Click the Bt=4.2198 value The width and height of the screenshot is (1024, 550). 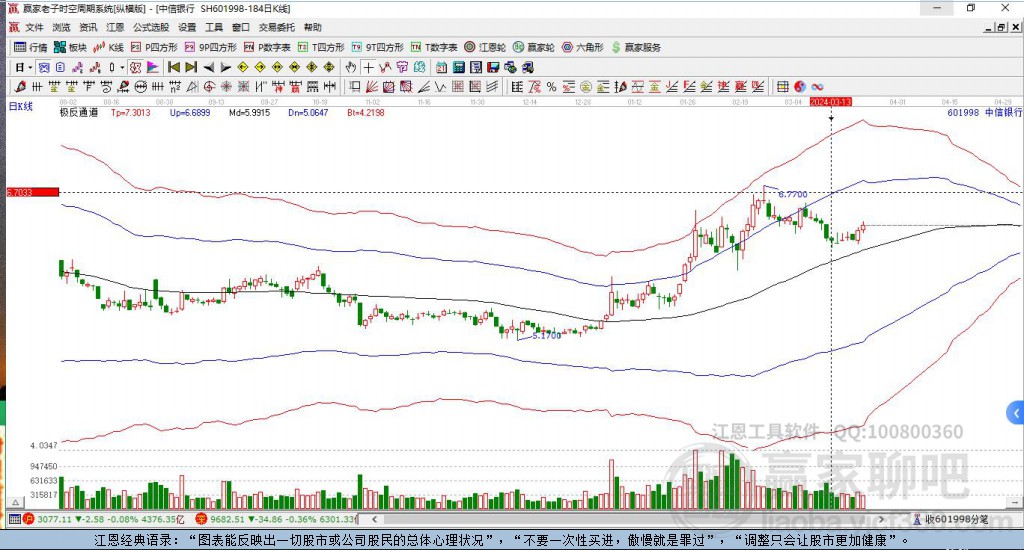(366, 112)
